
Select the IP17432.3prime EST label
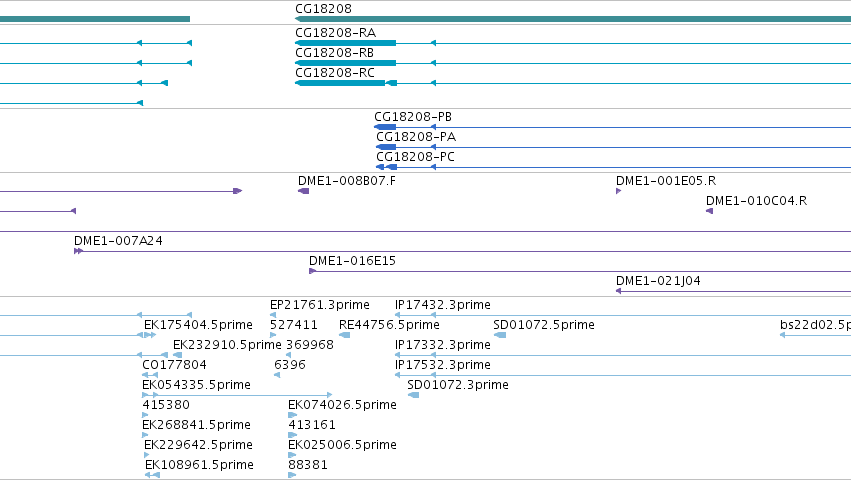443,305
